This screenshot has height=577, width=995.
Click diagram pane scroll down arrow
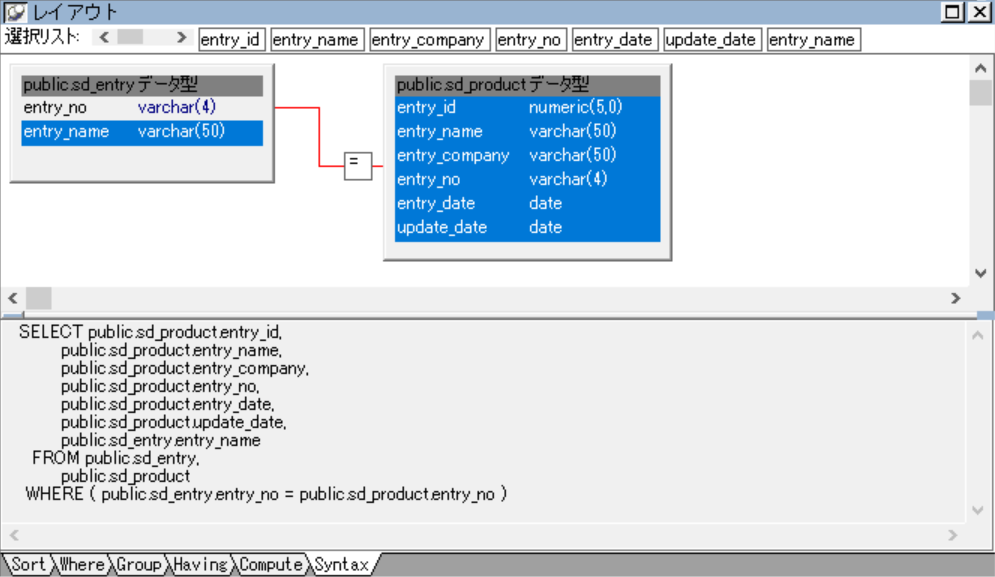(981, 273)
